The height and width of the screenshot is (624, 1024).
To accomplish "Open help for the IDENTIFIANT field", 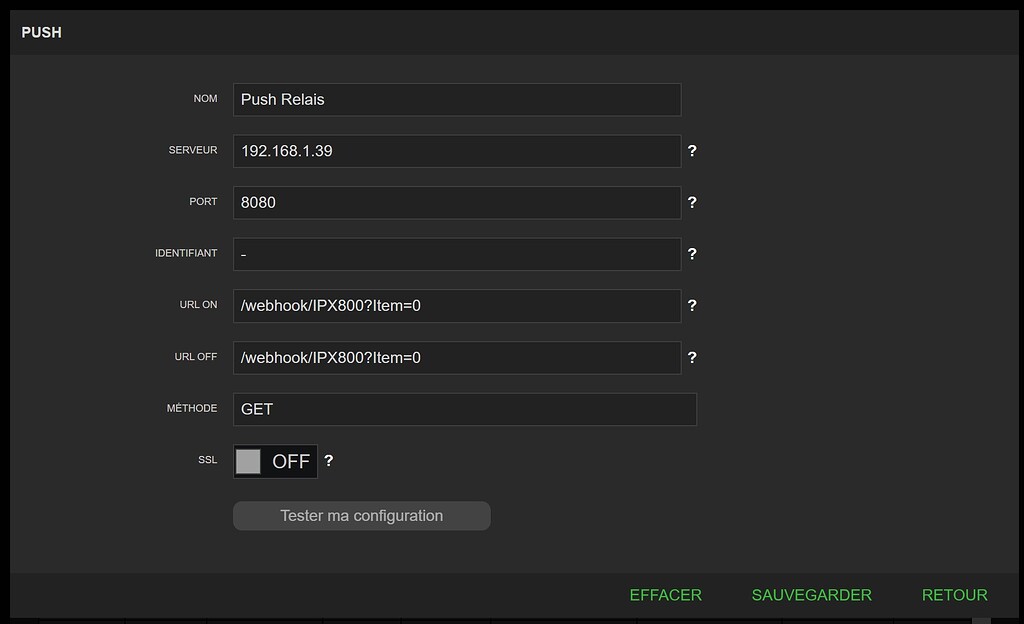I will [692, 254].
